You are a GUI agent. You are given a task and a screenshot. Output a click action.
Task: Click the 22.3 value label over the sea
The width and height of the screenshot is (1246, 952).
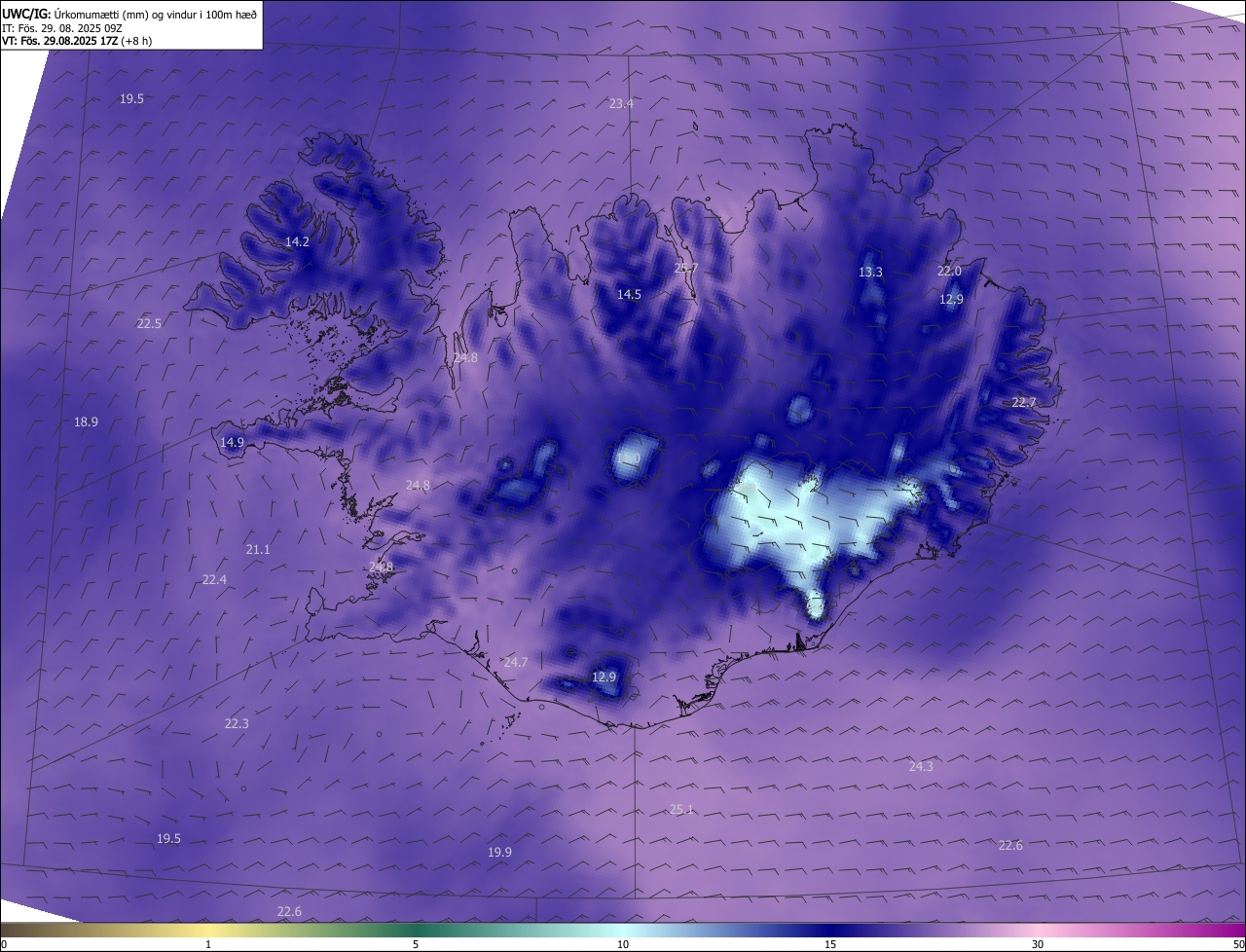coord(237,723)
